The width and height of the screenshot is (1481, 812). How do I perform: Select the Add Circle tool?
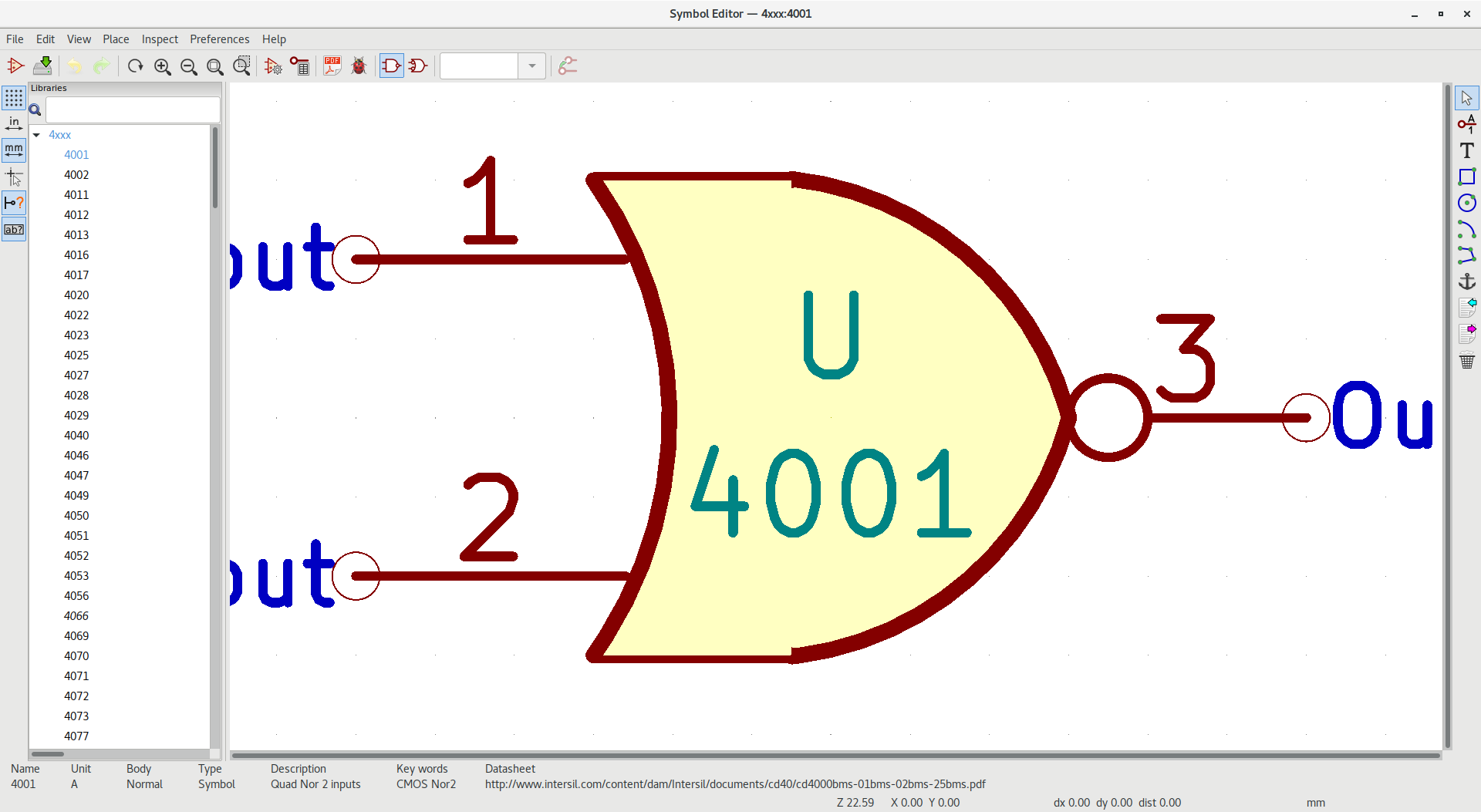[x=1466, y=203]
